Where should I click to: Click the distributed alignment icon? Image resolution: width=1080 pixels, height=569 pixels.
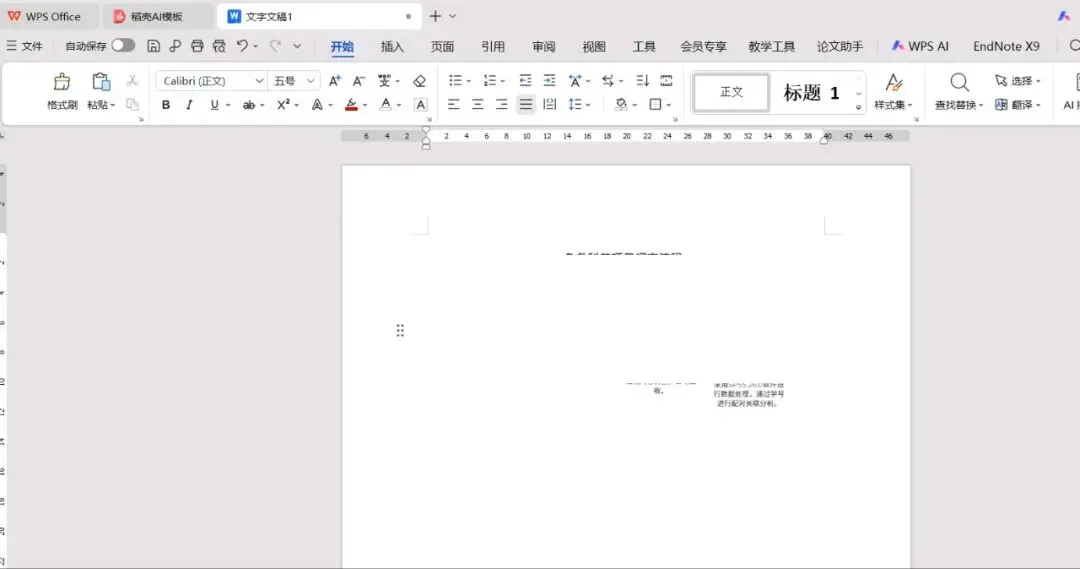click(550, 105)
